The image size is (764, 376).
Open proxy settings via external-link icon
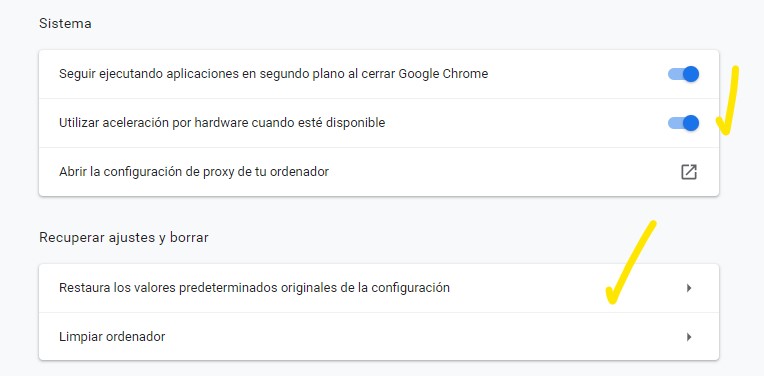688,172
